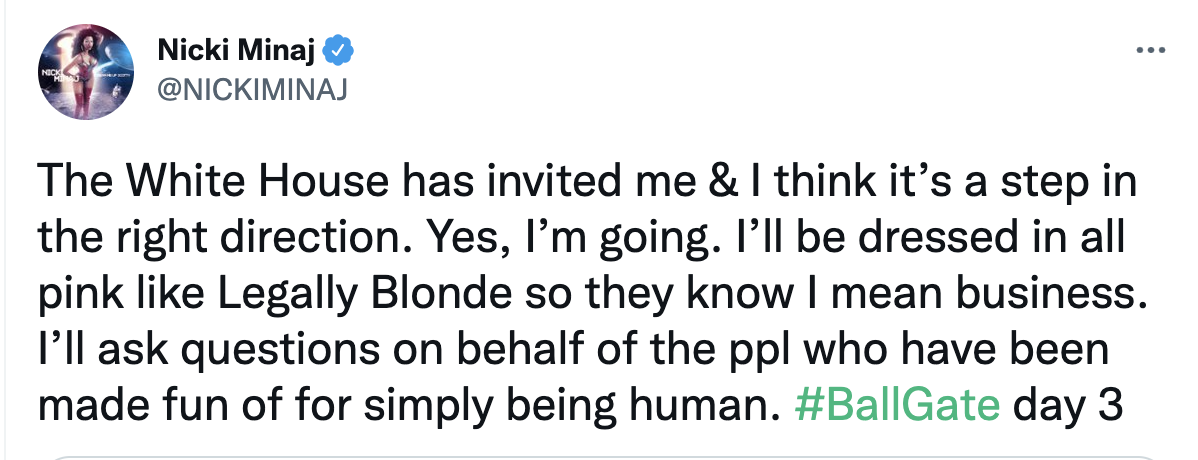Click the blue verified checkmark badge
Screen dimensions: 1198x460
coord(337,51)
